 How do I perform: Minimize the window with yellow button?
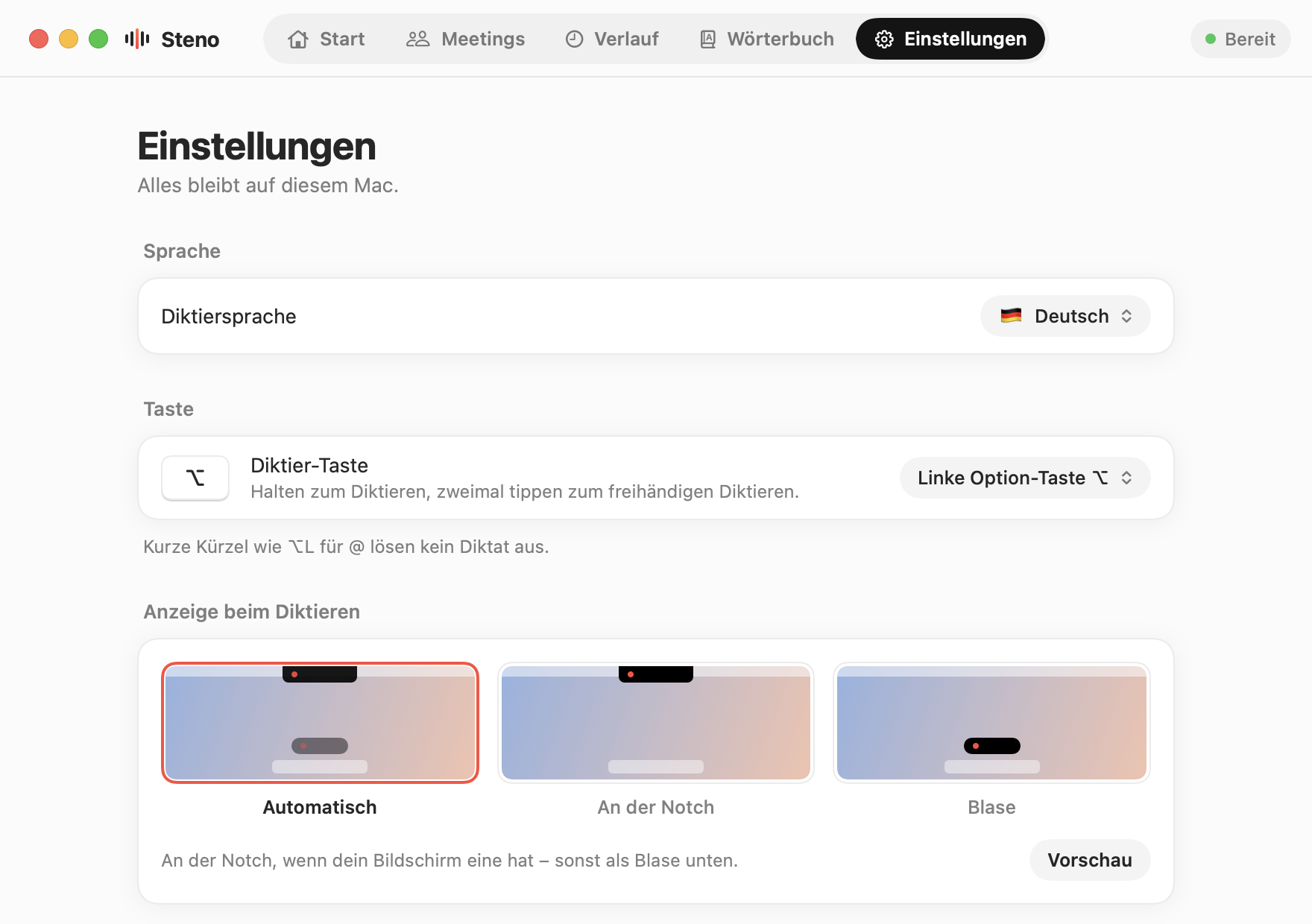click(x=69, y=39)
